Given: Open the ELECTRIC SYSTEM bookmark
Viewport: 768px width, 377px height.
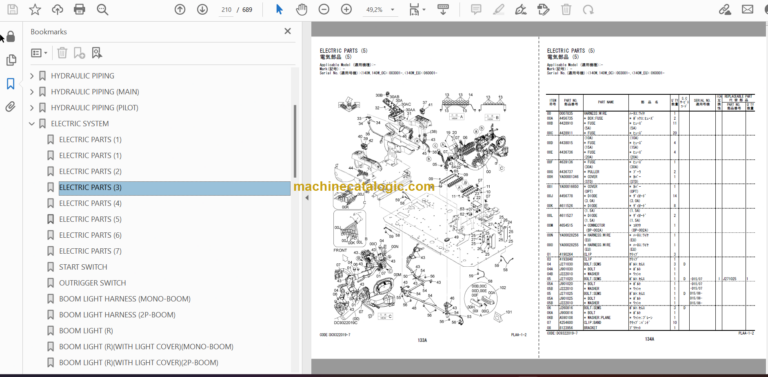Looking at the screenshot, I should (80, 124).
